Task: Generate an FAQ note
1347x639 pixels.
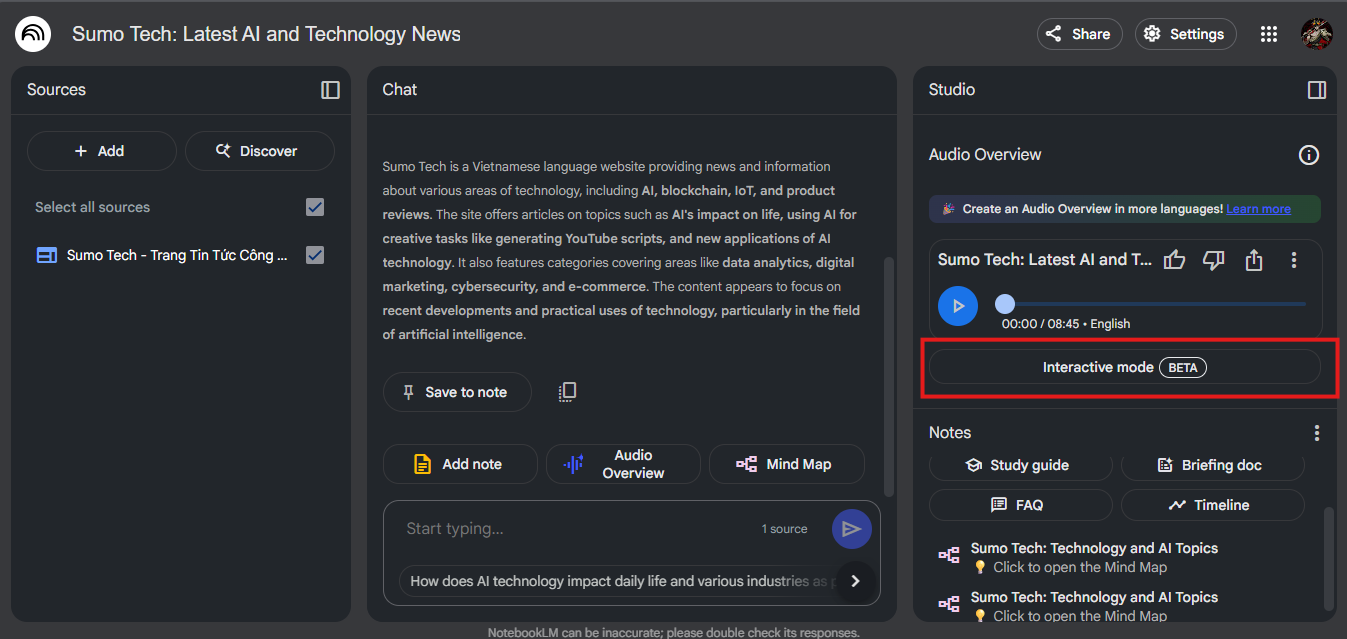Action: click(1020, 505)
